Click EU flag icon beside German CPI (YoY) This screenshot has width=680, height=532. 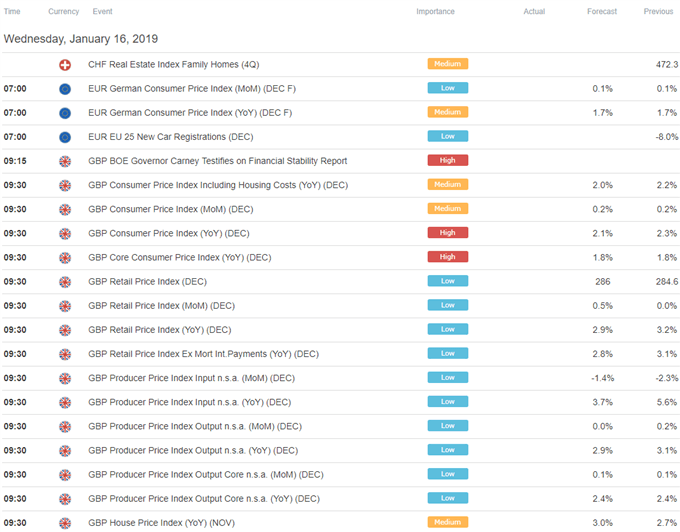[65, 113]
